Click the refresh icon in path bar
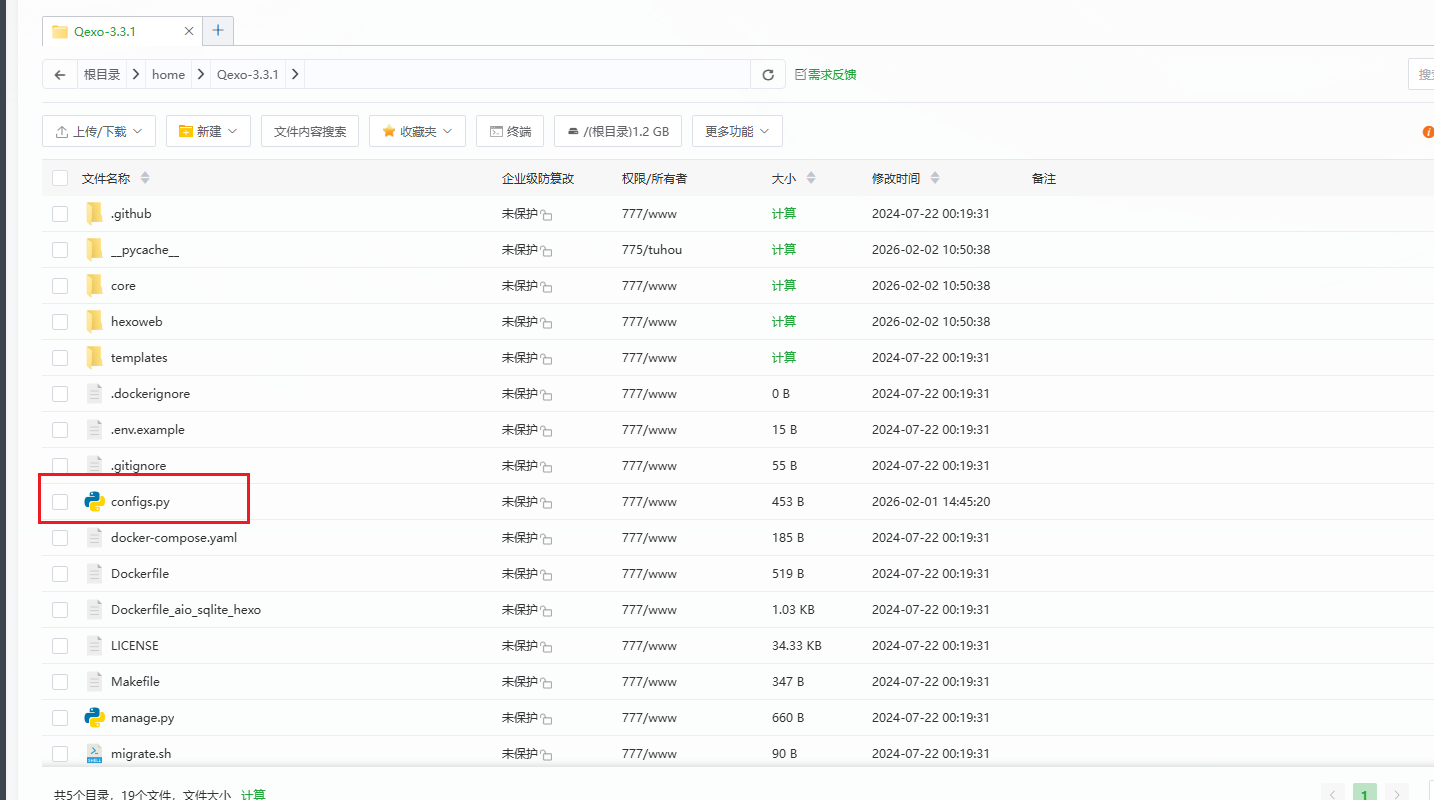This screenshot has height=800, width=1434. (768, 75)
